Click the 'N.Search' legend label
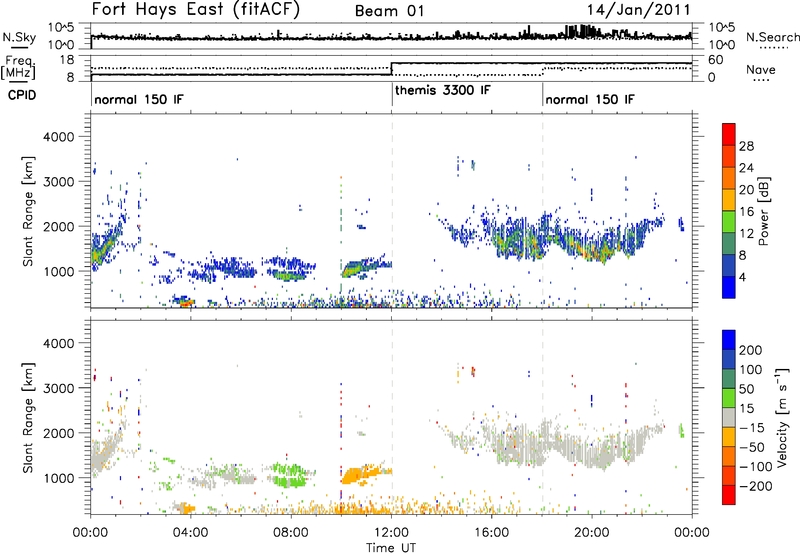Image resolution: width=800 pixels, height=554 pixels. coord(772,37)
